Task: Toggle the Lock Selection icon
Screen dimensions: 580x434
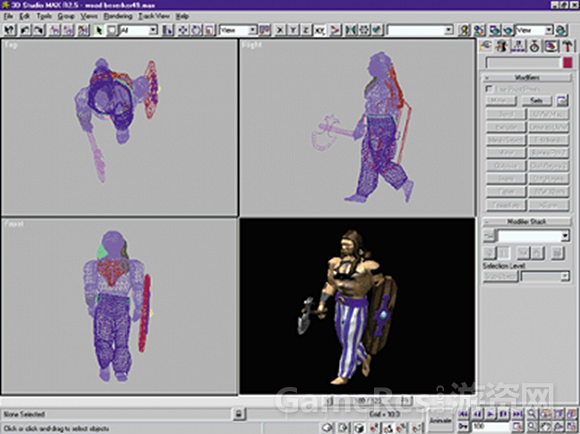Action: tap(239, 414)
